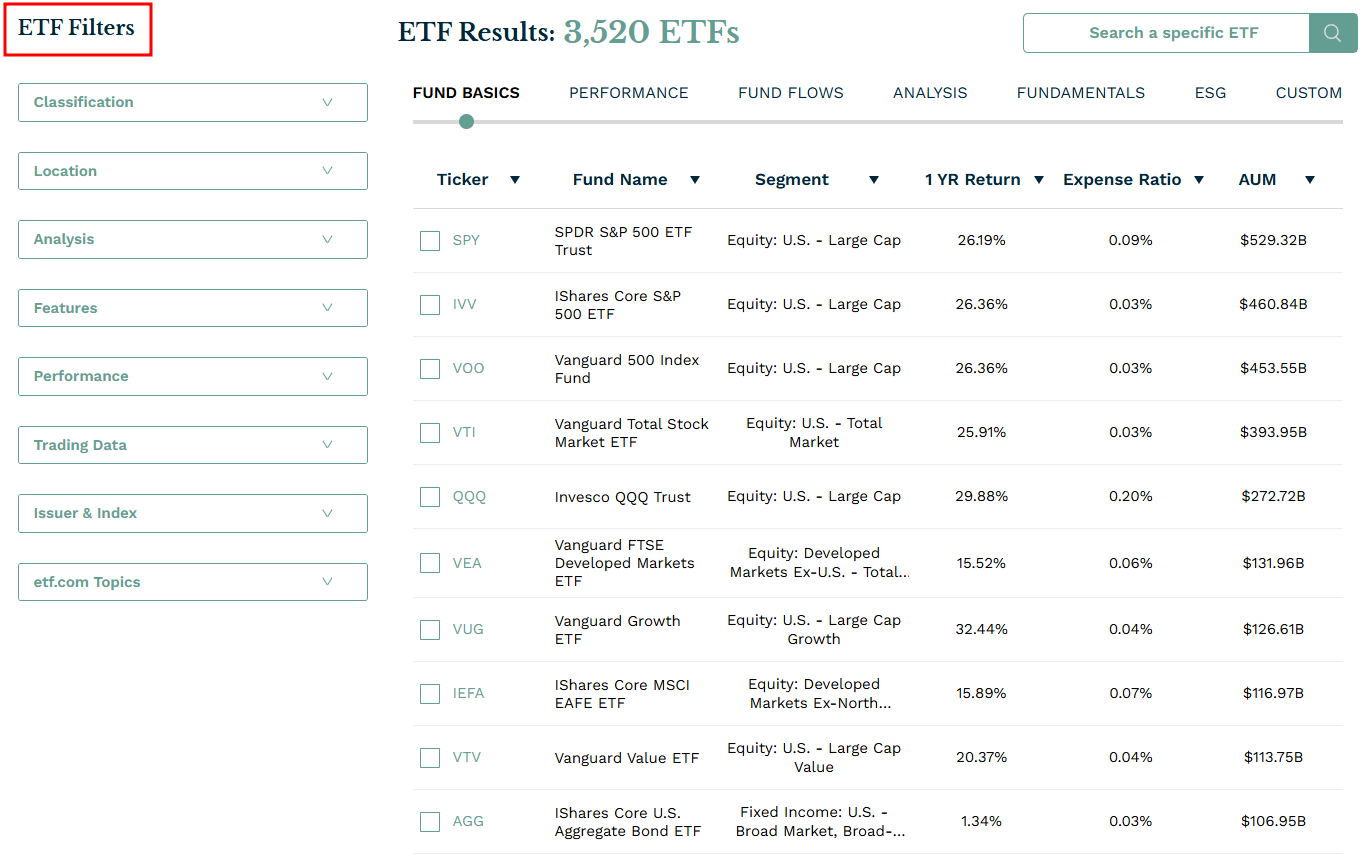Expand the Location filter
The height and width of the screenshot is (862, 1372).
pyautogui.click(x=193, y=171)
